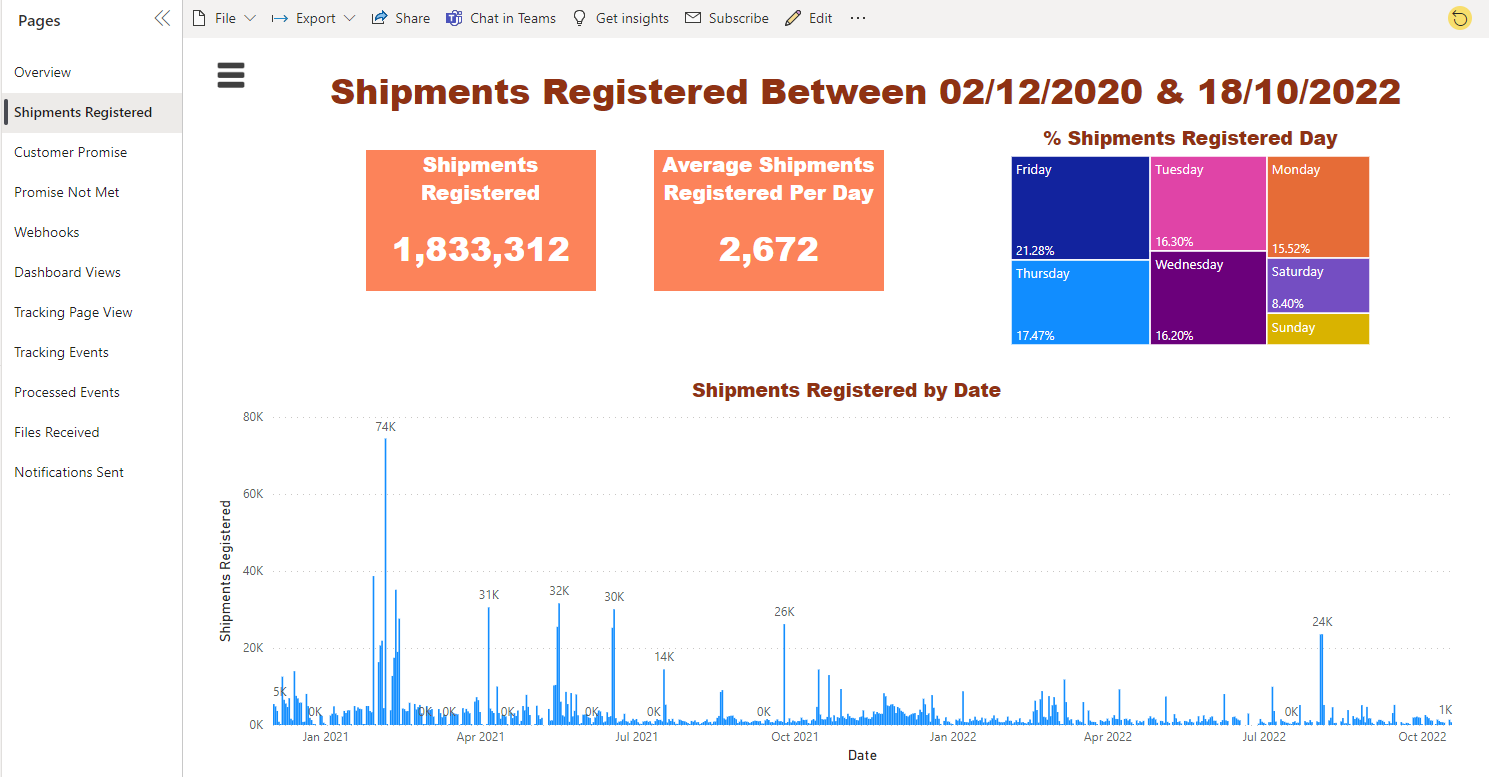Click the 'Apr 2022' axis label
Image resolution: width=1489 pixels, height=777 pixels.
point(1108,737)
